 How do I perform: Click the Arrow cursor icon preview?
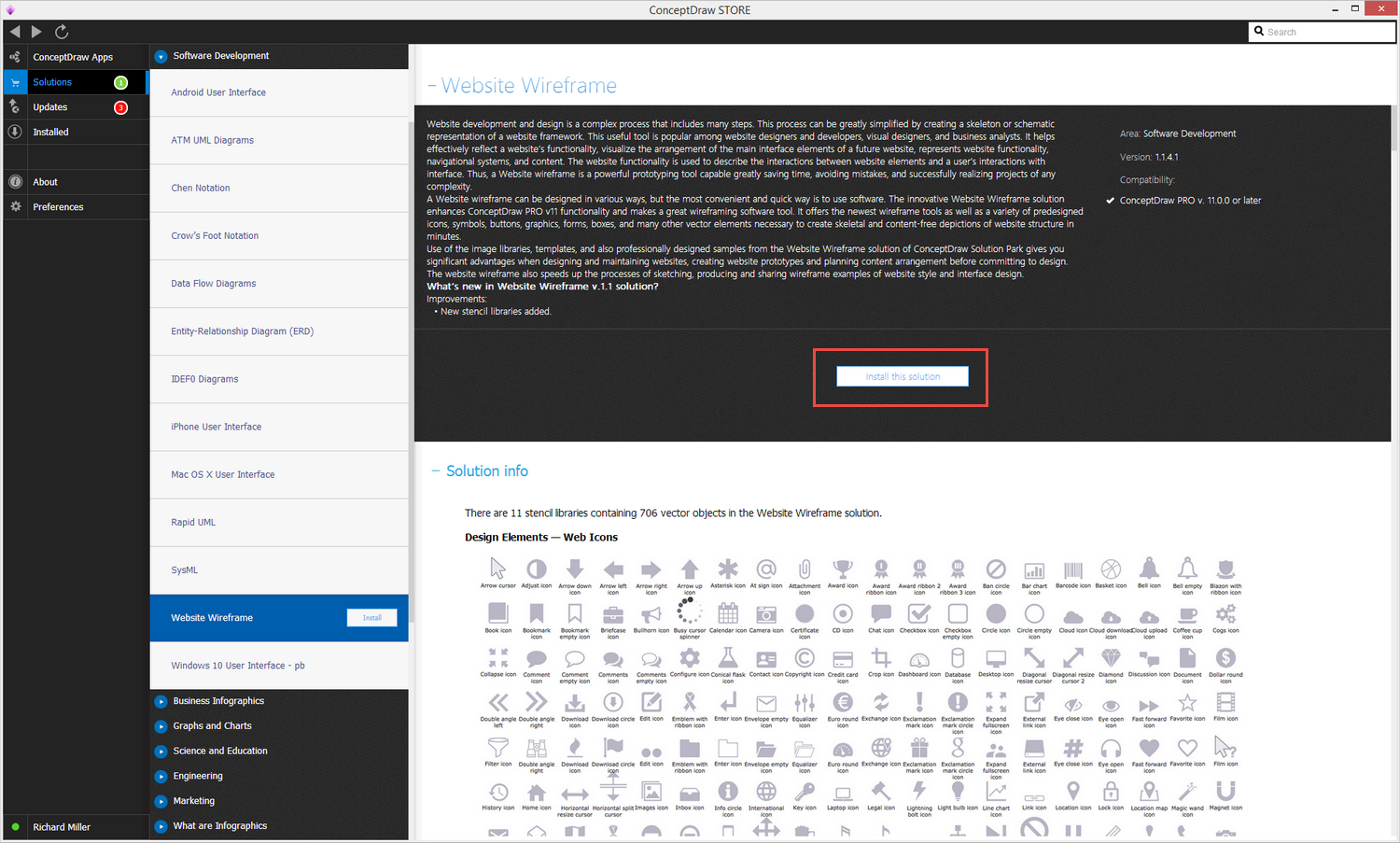click(498, 569)
